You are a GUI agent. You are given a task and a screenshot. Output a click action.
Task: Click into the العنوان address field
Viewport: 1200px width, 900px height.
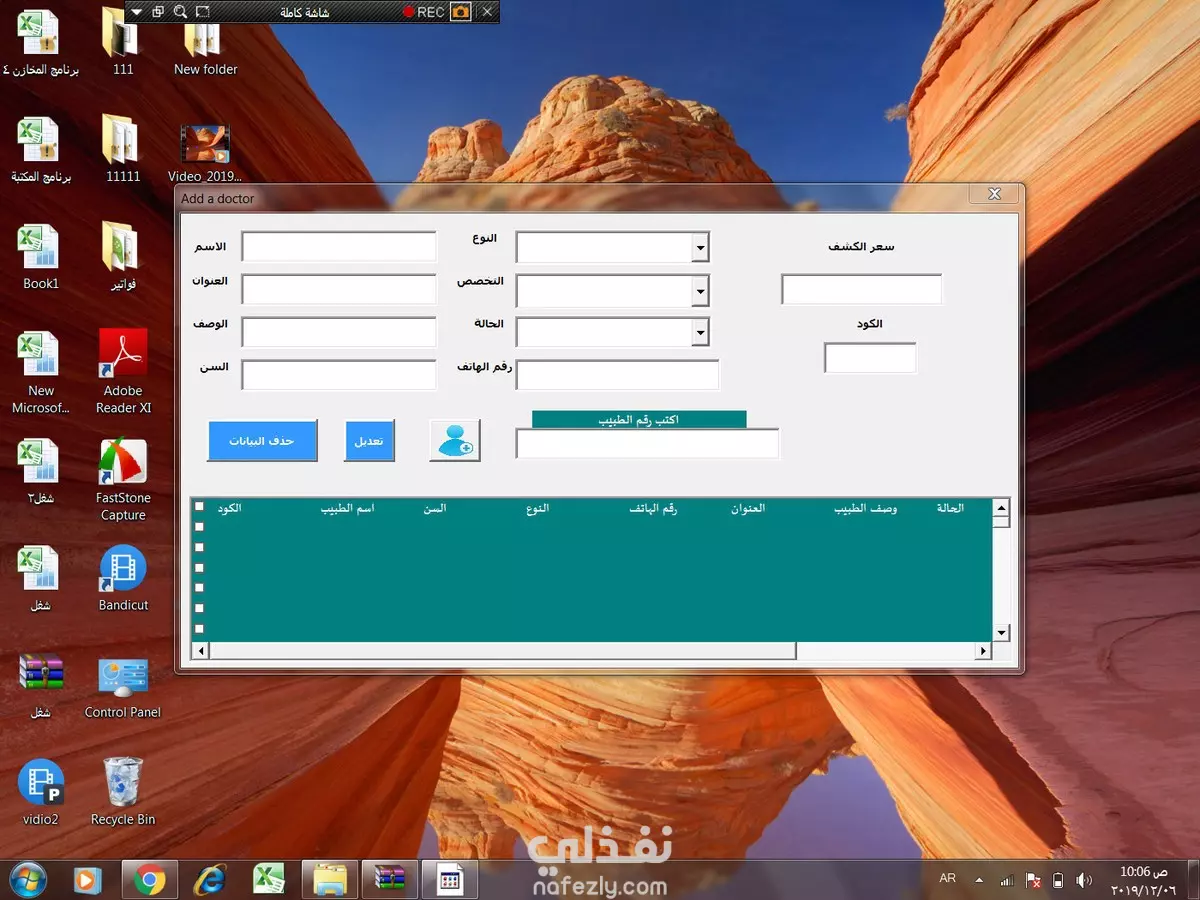339,290
